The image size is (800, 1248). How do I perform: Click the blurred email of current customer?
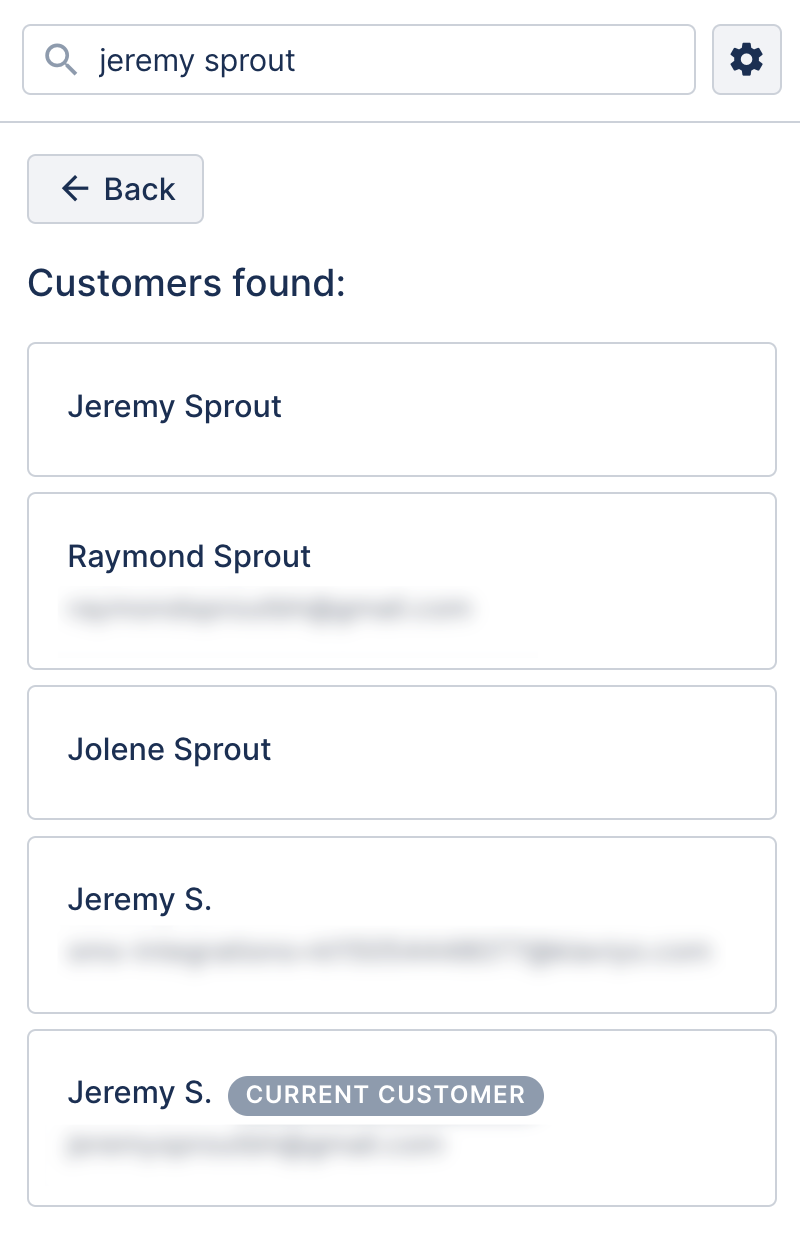click(254, 1144)
